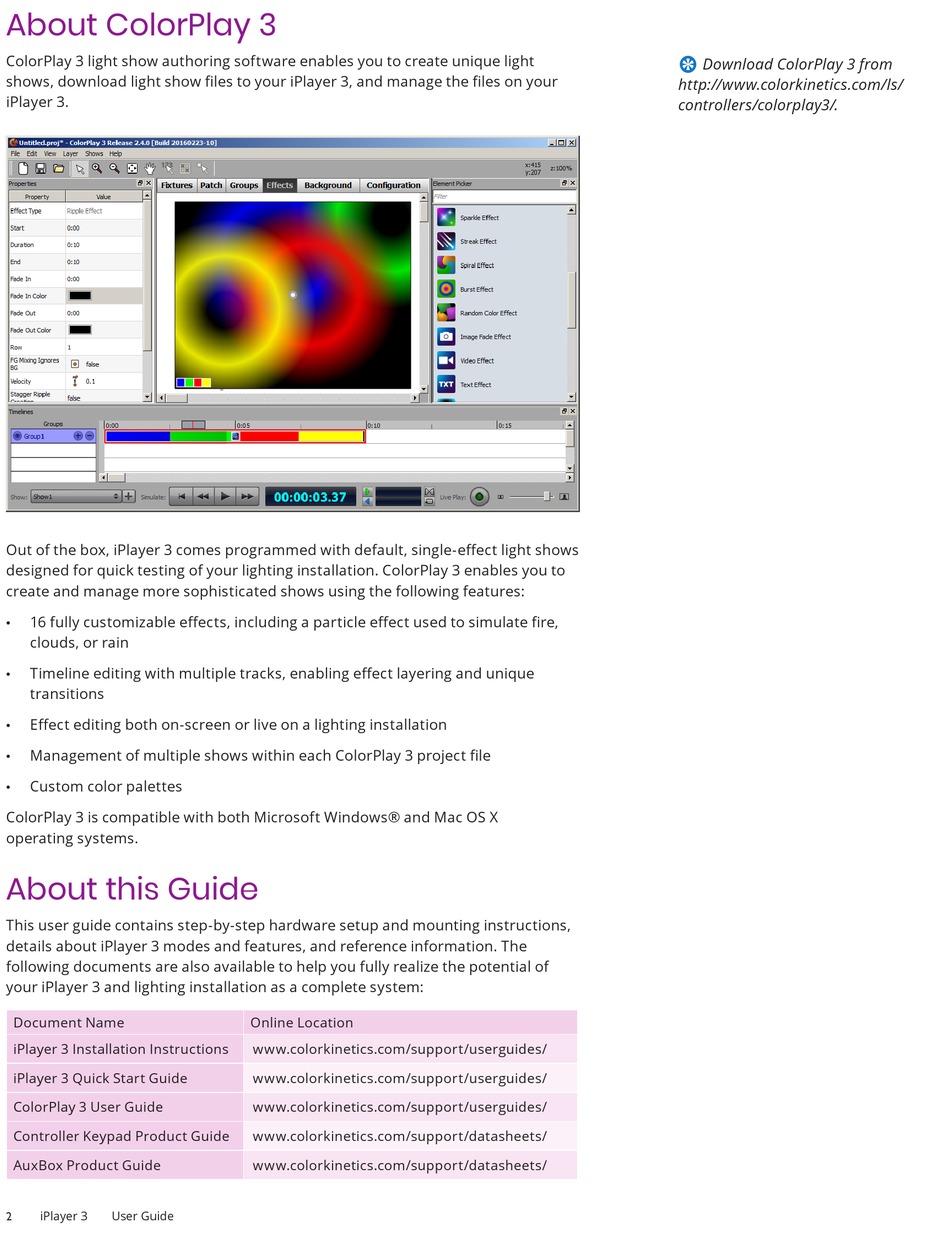This screenshot has height=1260, width=950.
Task: Click the Sparkle Effect icon
Action: [x=446, y=217]
